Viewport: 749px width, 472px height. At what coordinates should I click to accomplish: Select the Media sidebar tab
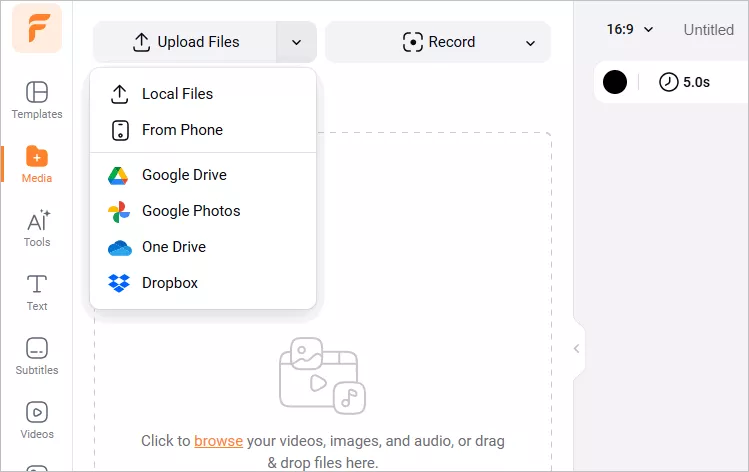pos(37,164)
